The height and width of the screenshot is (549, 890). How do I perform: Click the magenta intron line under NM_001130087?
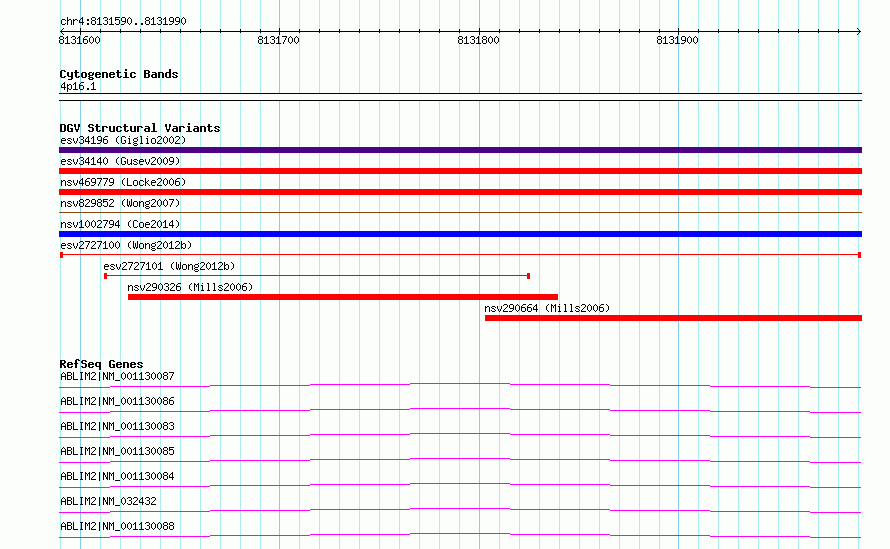pyautogui.click(x=460, y=385)
